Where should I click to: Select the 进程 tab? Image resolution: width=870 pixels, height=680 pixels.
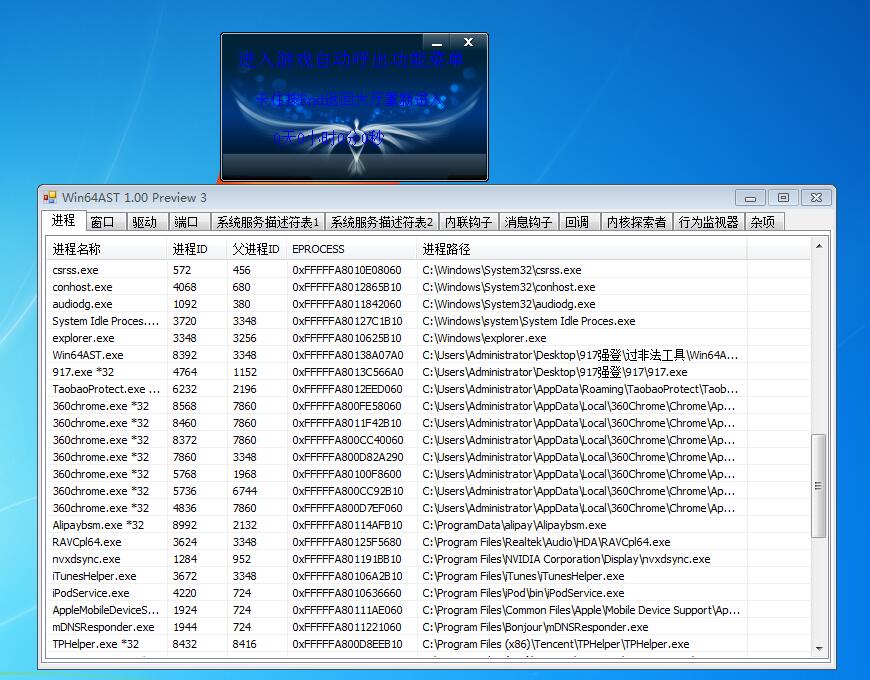point(64,221)
